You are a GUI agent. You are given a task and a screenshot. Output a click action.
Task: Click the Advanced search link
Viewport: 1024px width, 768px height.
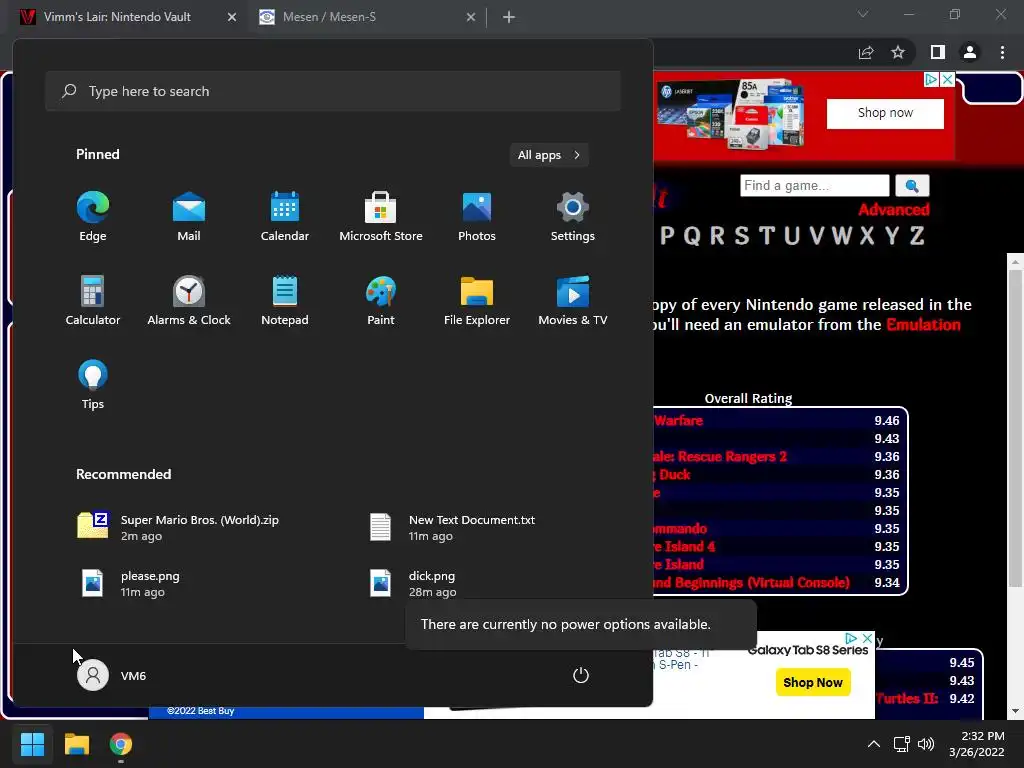coord(893,210)
